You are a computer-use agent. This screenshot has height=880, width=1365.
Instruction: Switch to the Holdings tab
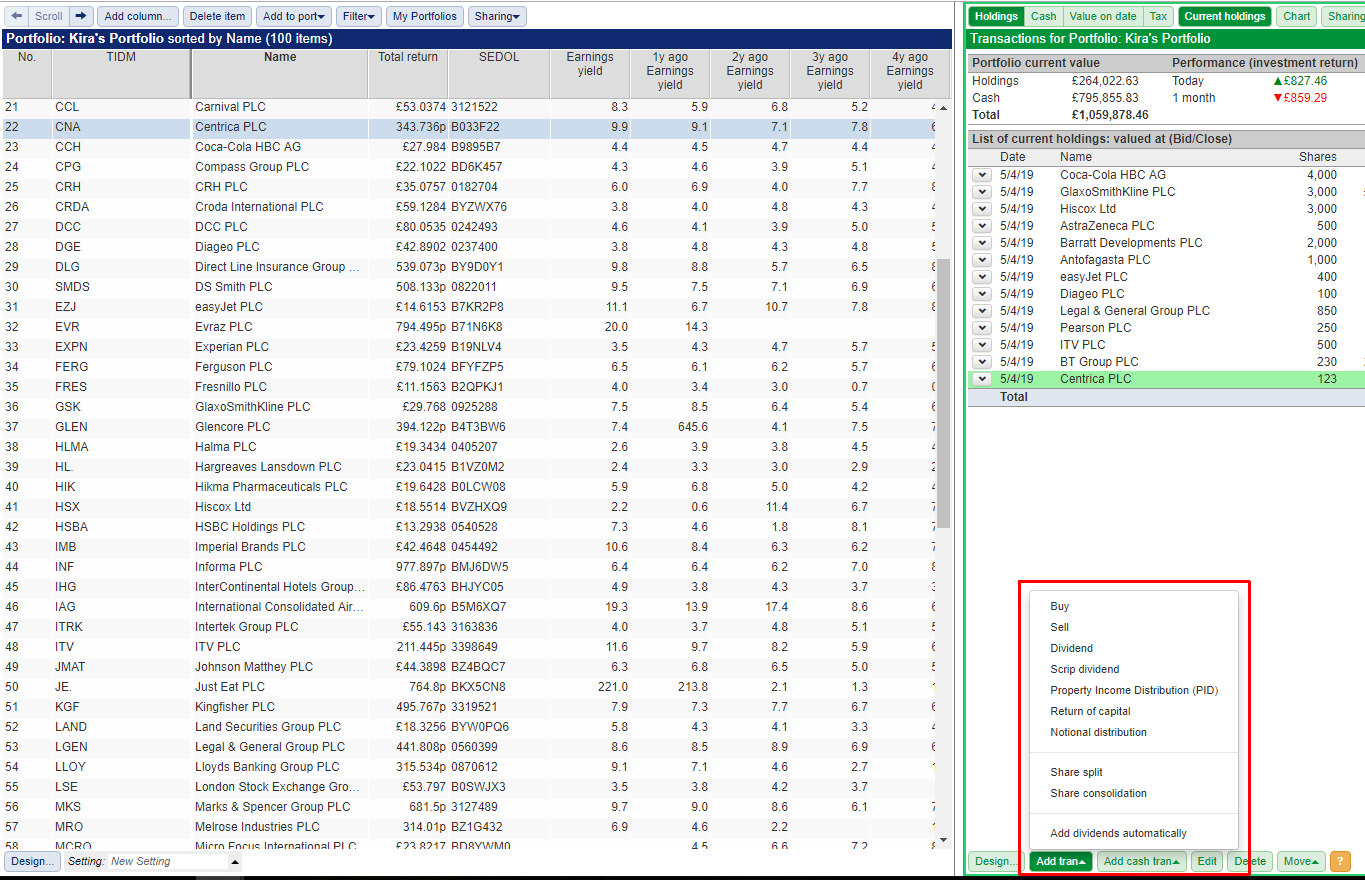[996, 16]
